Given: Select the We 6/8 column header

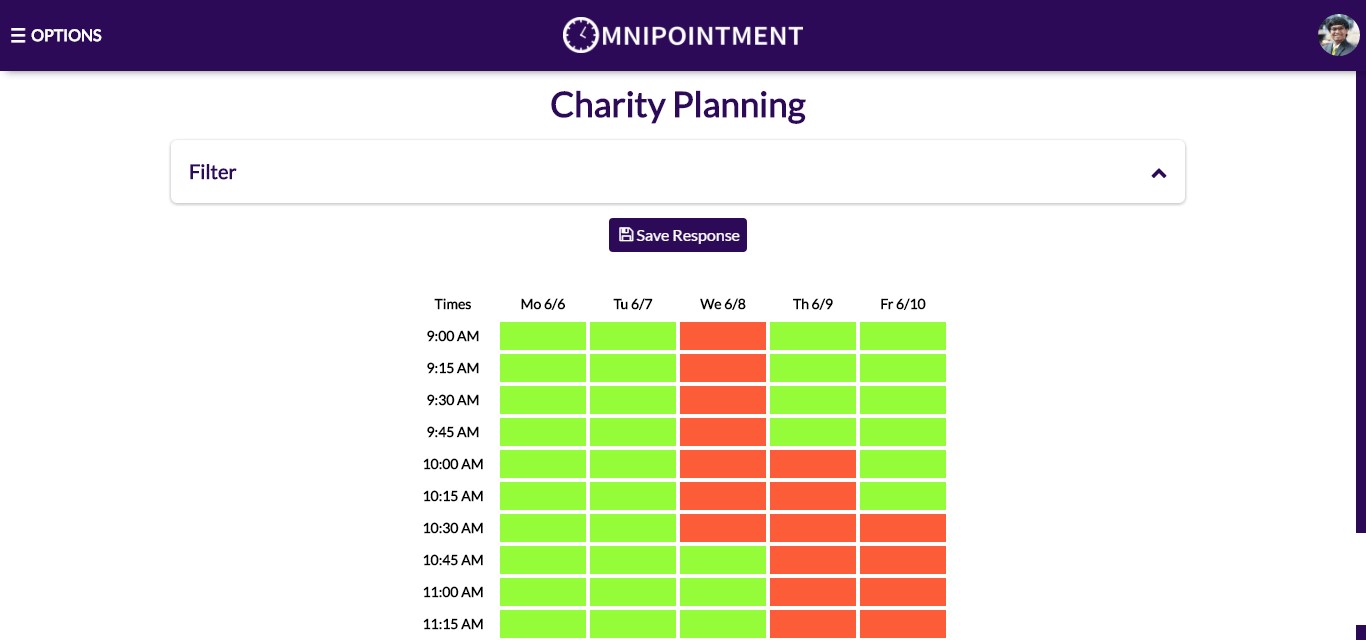Looking at the screenshot, I should [722, 304].
